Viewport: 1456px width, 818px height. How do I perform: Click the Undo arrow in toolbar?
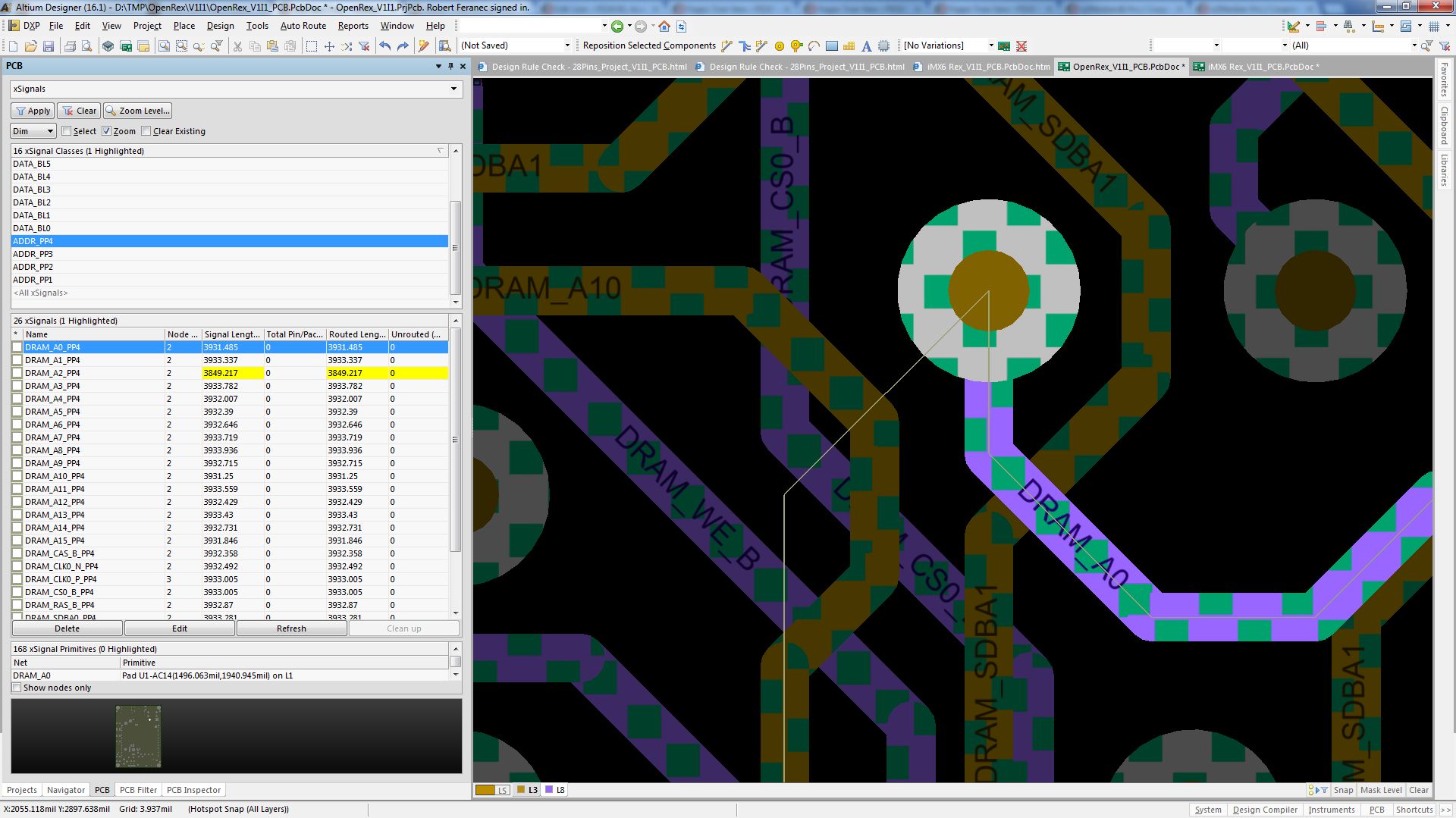385,46
